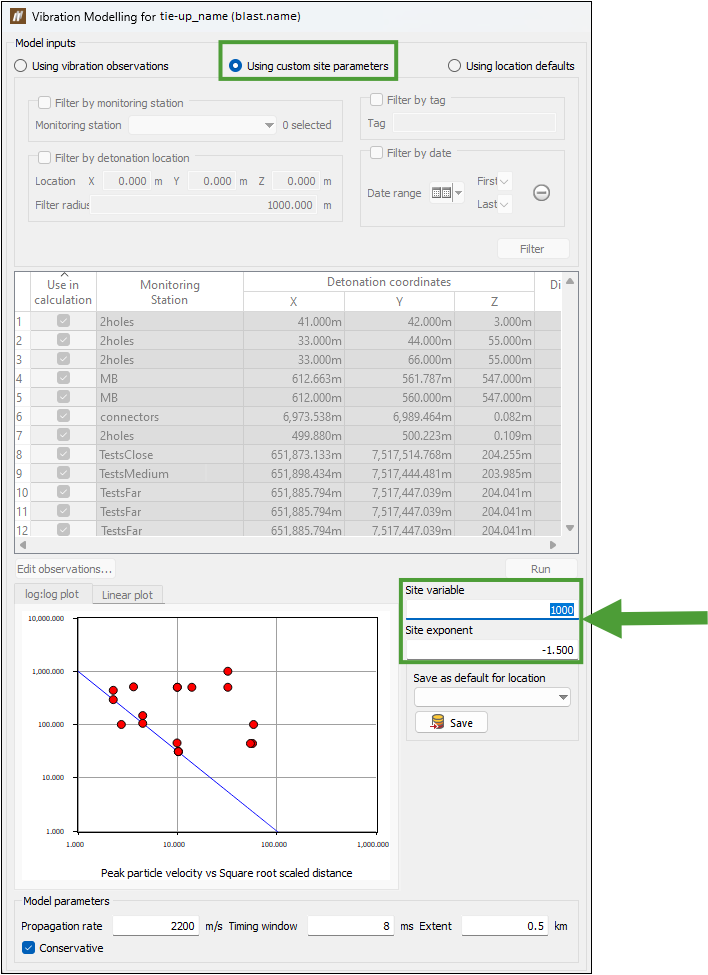Open the date range calendar picker icon

pyautogui.click(x=441, y=193)
